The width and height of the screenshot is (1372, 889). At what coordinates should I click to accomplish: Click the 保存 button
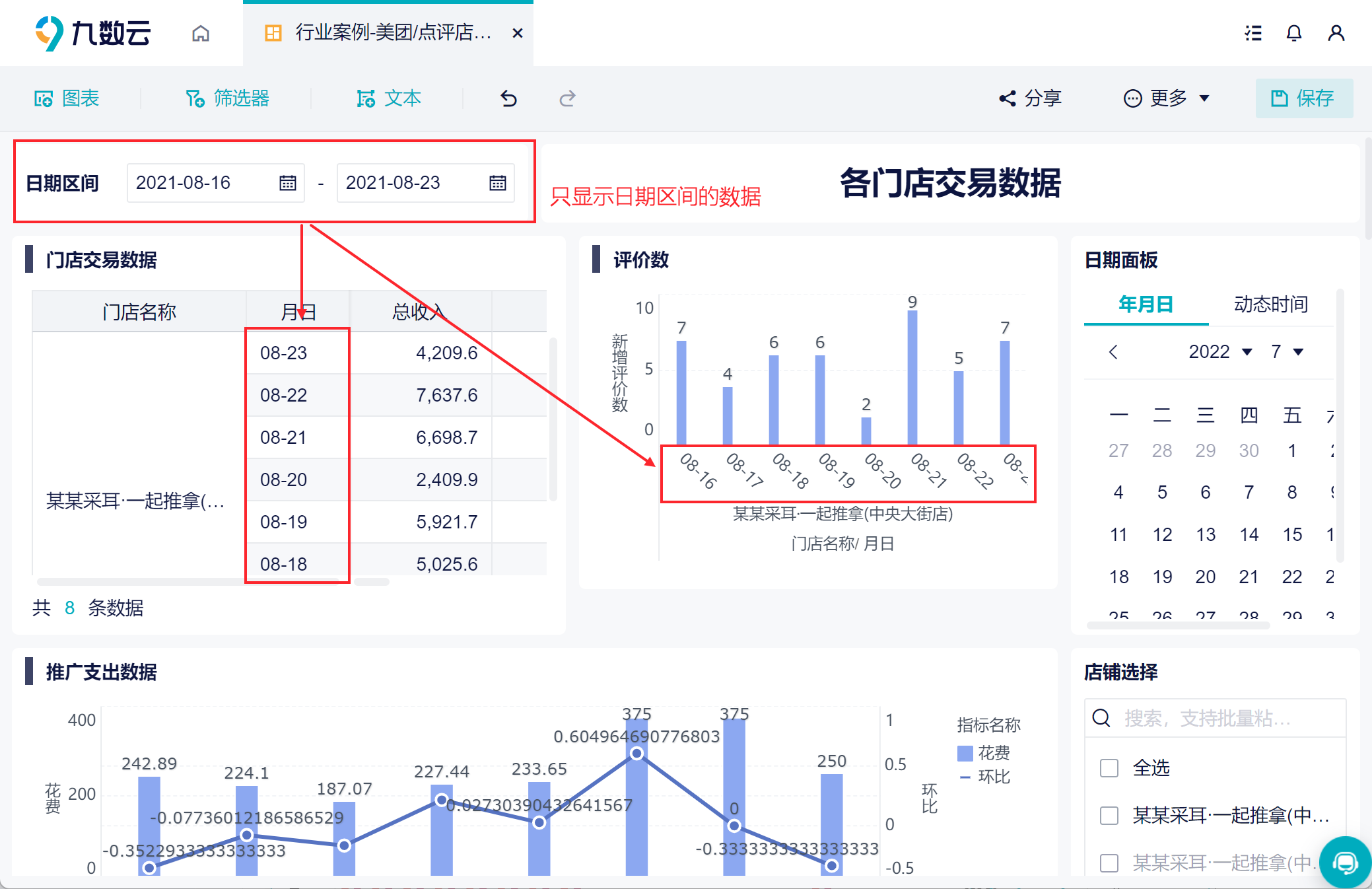coord(1304,98)
